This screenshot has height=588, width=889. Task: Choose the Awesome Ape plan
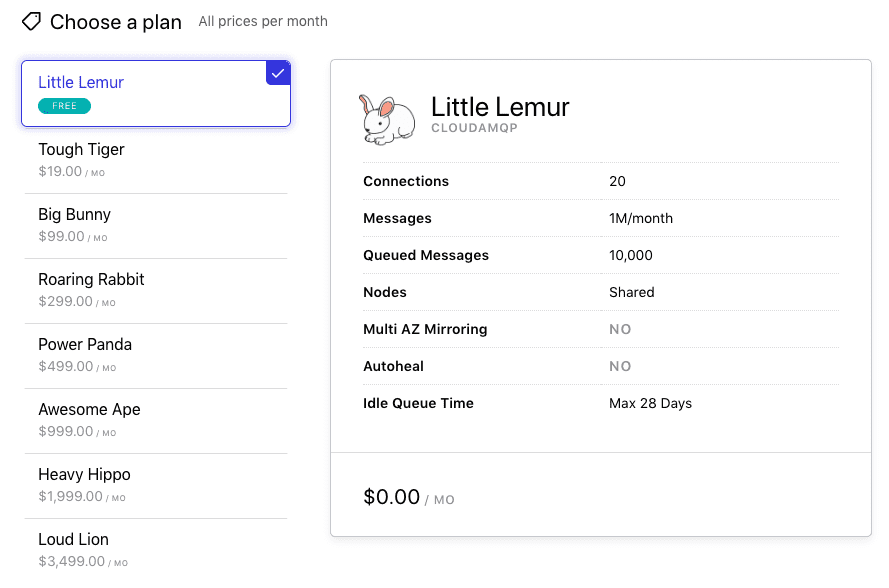pos(155,420)
